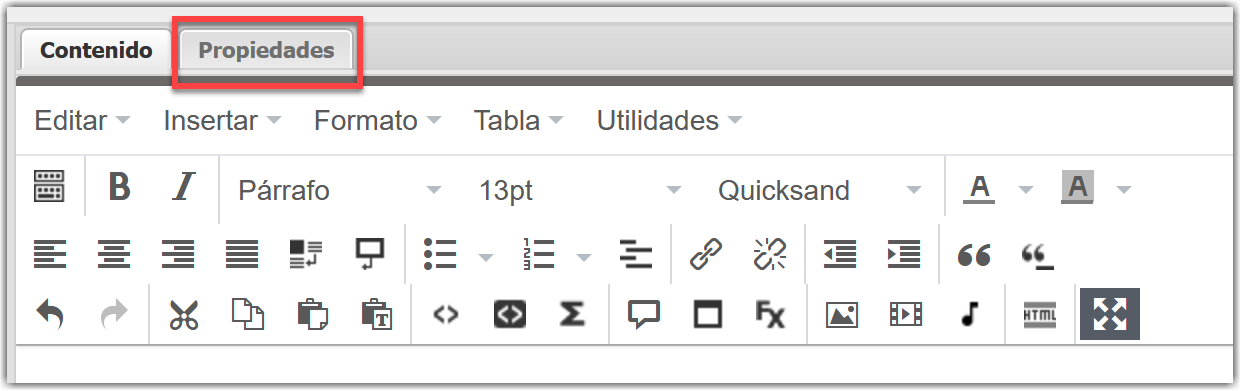Click inside the editor text area
Viewport: 1241px width, 391px height.
620,362
